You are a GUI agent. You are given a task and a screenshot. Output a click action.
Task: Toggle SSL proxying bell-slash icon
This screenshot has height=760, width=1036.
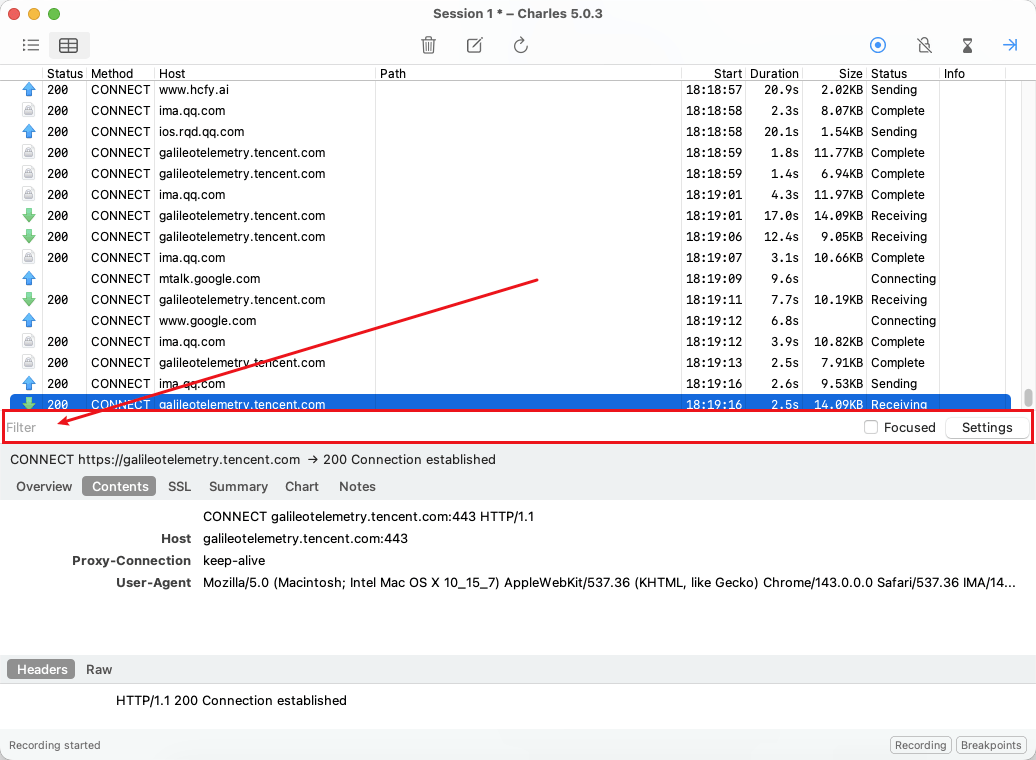(x=924, y=45)
